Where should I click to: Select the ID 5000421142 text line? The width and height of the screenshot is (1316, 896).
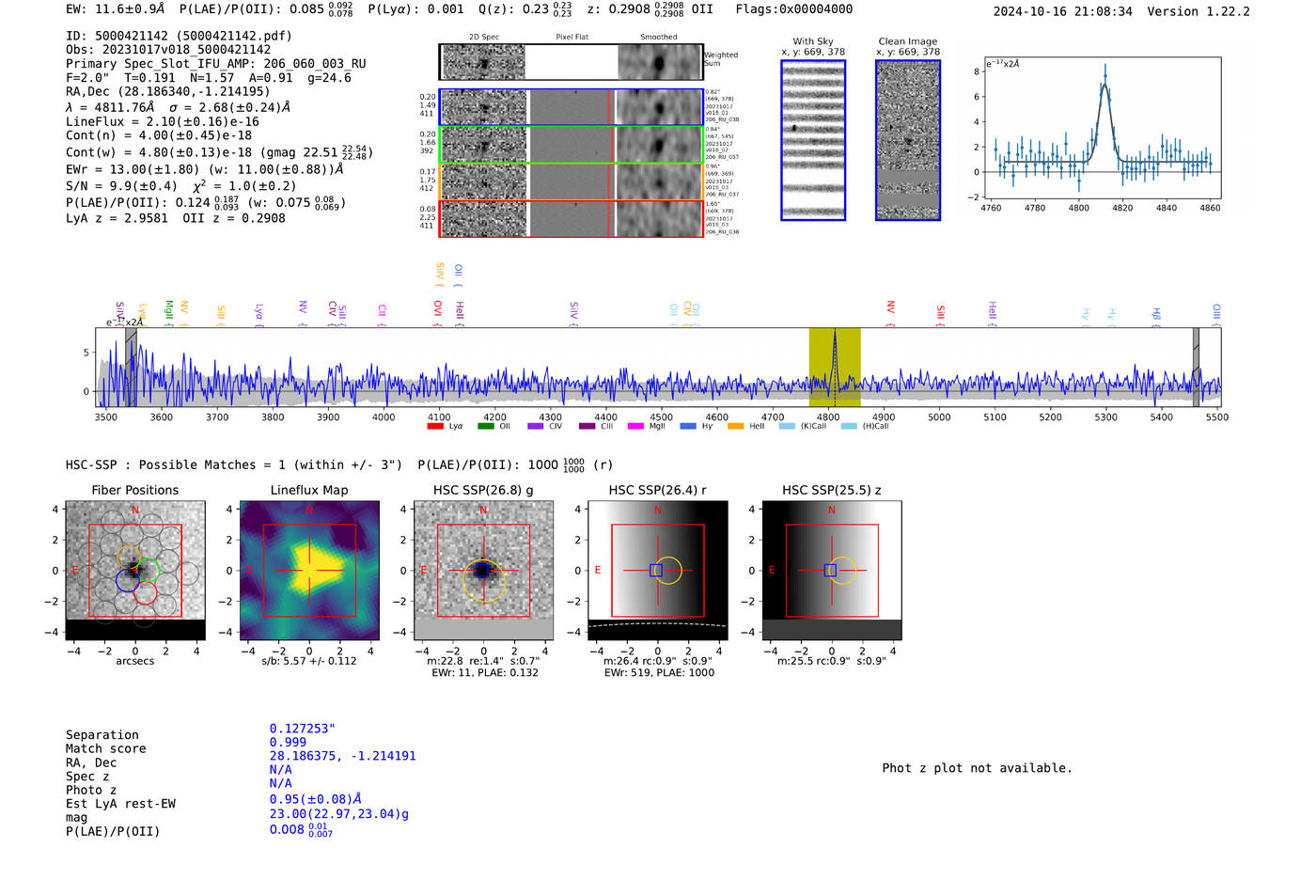click(179, 36)
